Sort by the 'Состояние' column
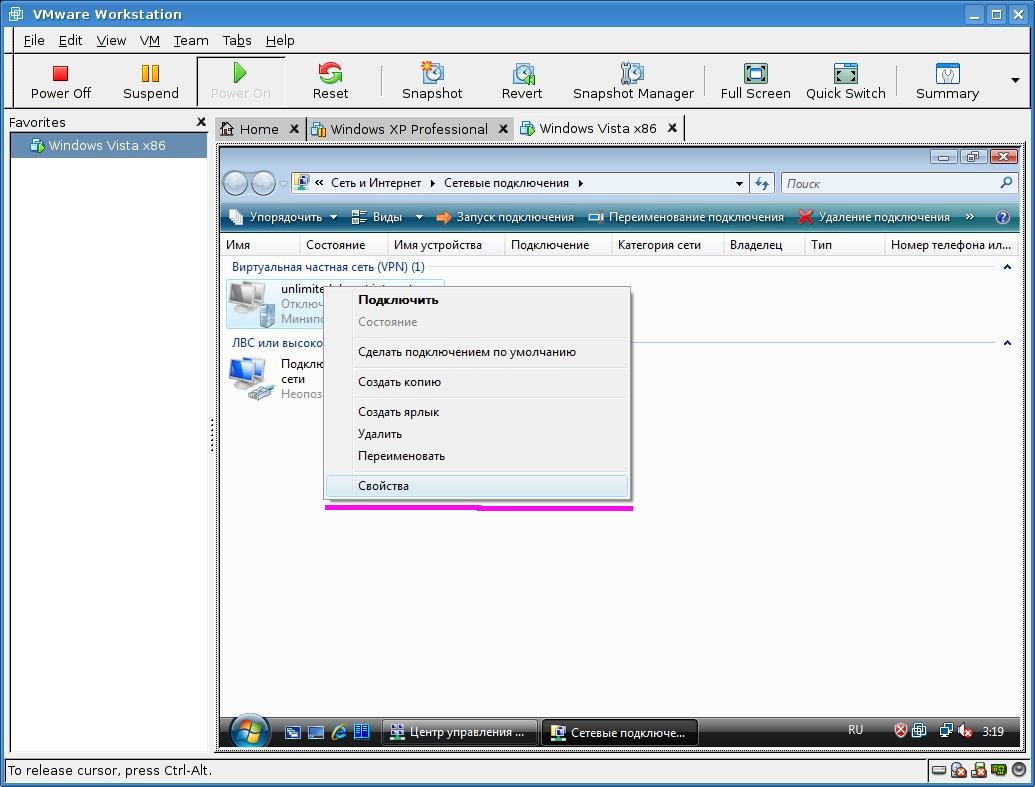1035x787 pixels. click(x=343, y=245)
